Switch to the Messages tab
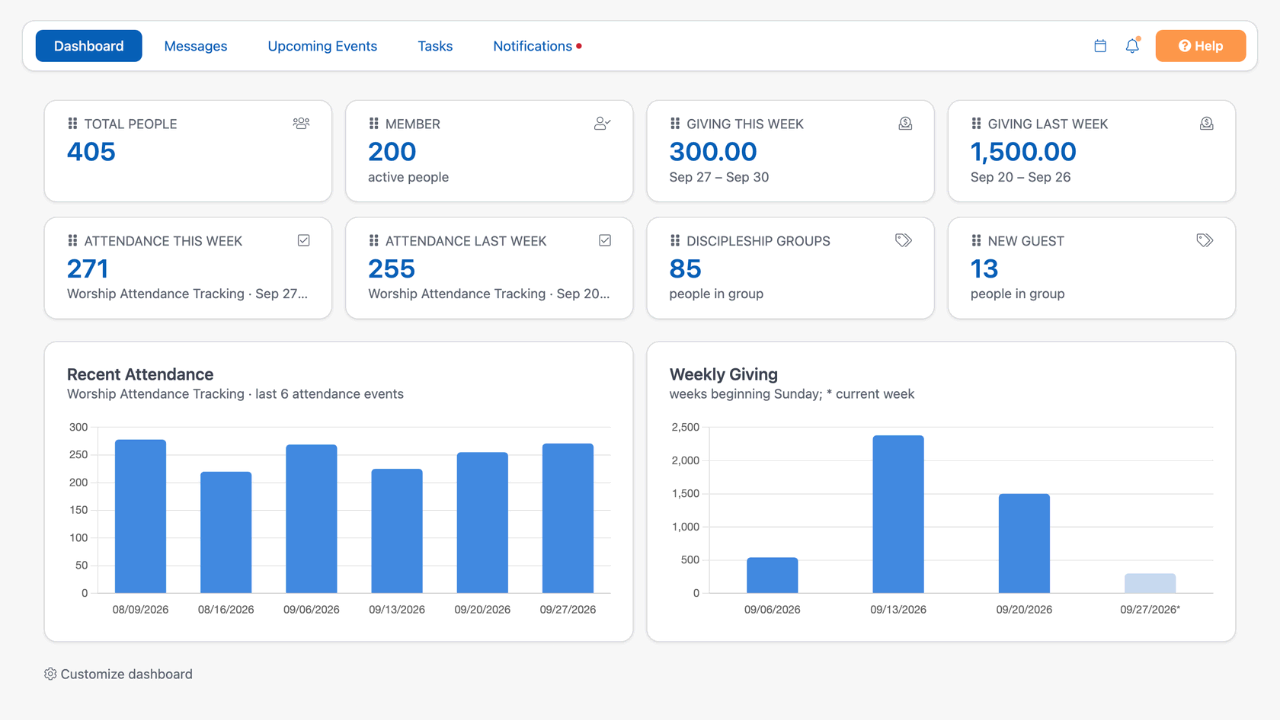The height and width of the screenshot is (720, 1280). click(196, 46)
